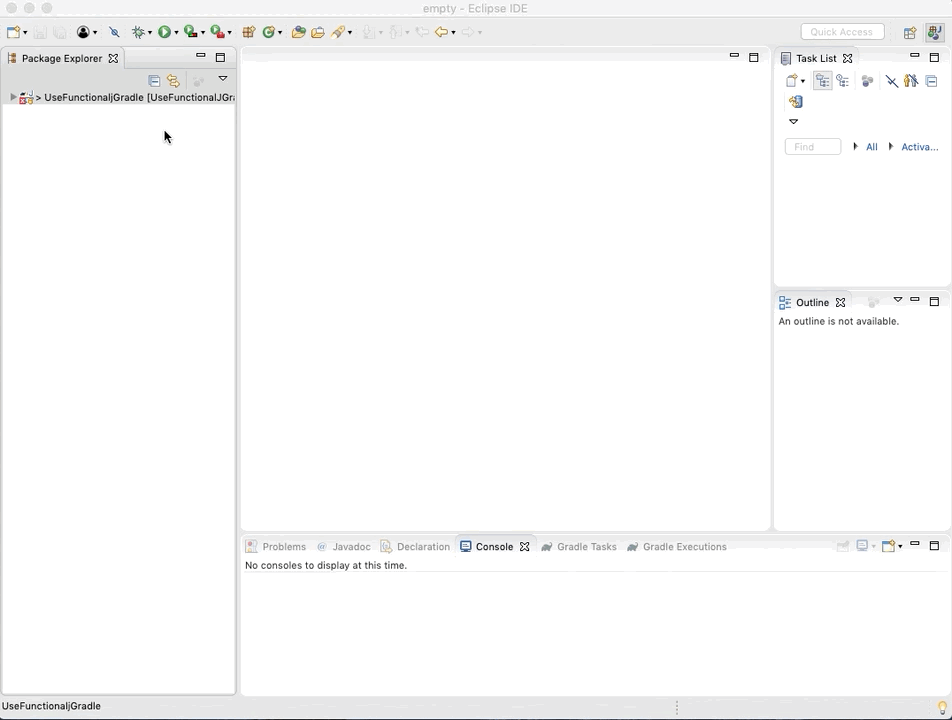Open the New Java Class dropdown arrow

click(280, 33)
